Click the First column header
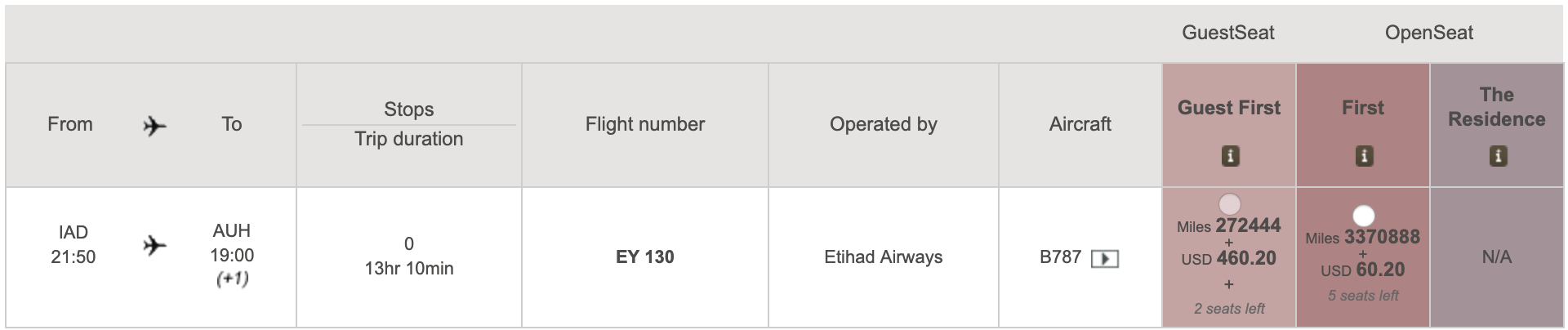The height and width of the screenshot is (330, 1568). pos(1363,108)
